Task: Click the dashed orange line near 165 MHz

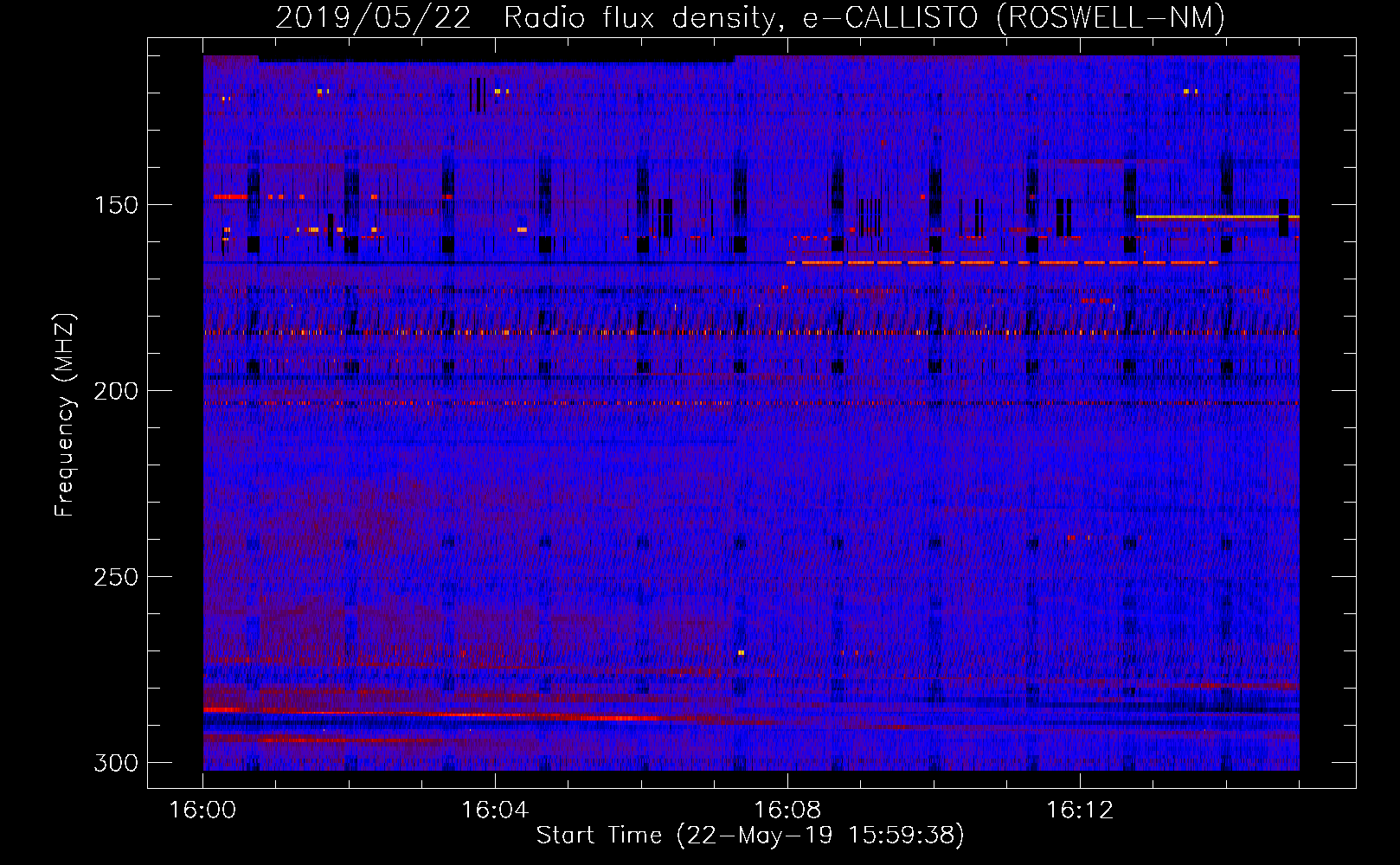Action: click(x=1002, y=262)
